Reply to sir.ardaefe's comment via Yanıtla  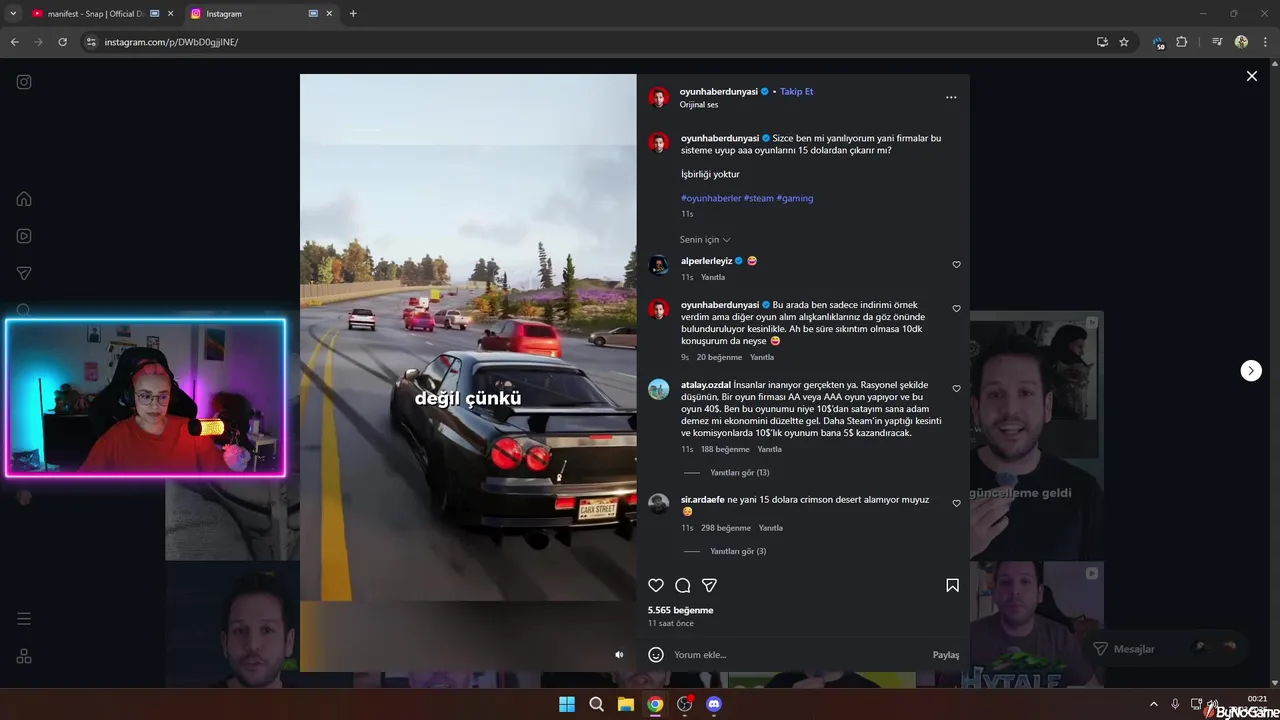771,528
